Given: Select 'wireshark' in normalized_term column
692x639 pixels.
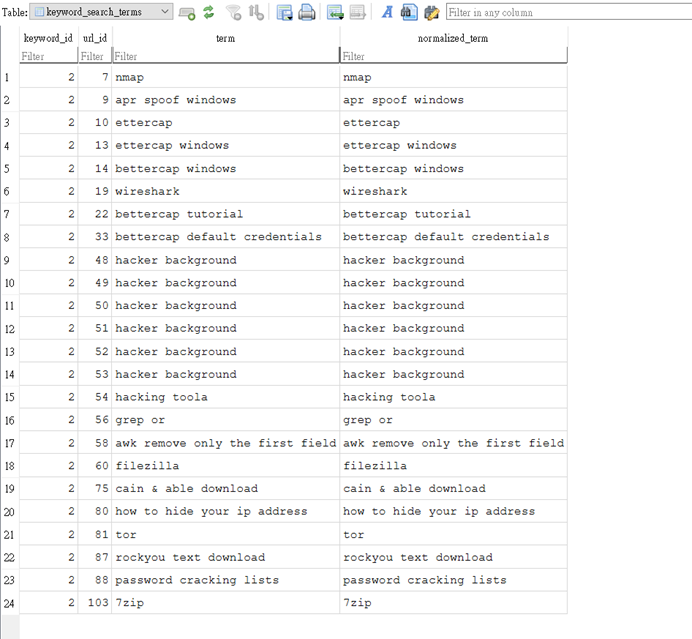Looking at the screenshot, I should [x=454, y=191].
